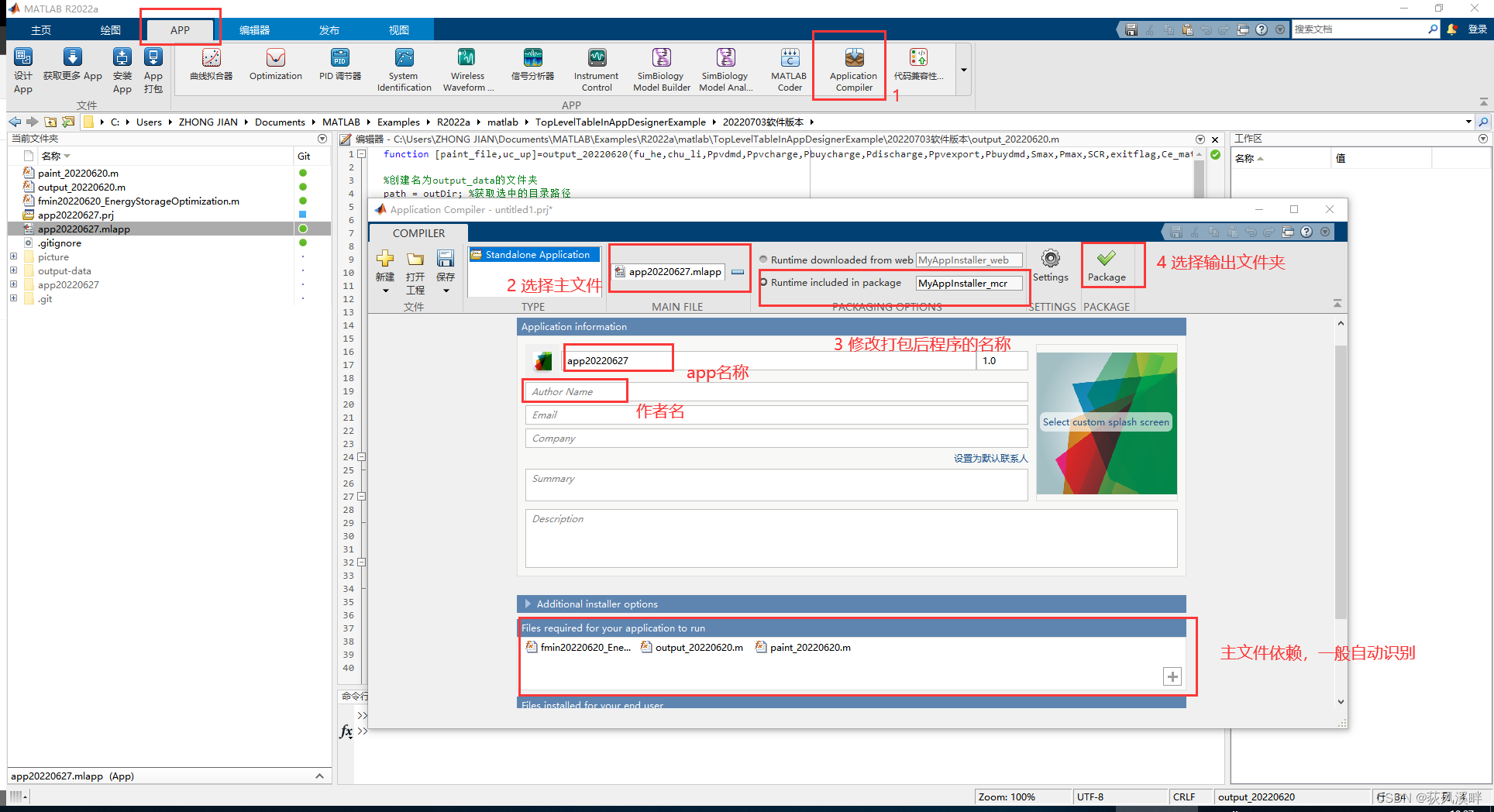Open the Design App tool
1494x812 pixels.
[23, 70]
